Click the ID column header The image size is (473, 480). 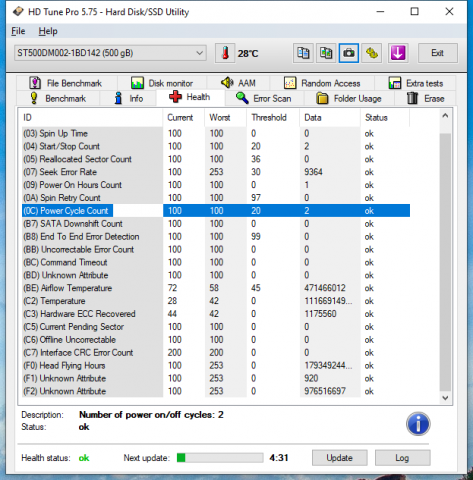pyautogui.click(x=92, y=118)
